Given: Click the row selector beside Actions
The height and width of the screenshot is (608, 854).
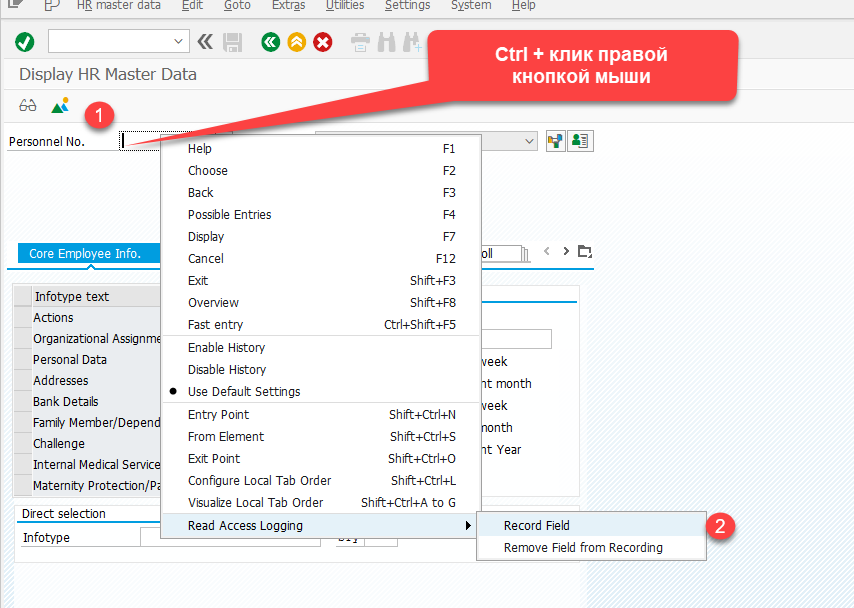Looking at the screenshot, I should click(x=23, y=318).
